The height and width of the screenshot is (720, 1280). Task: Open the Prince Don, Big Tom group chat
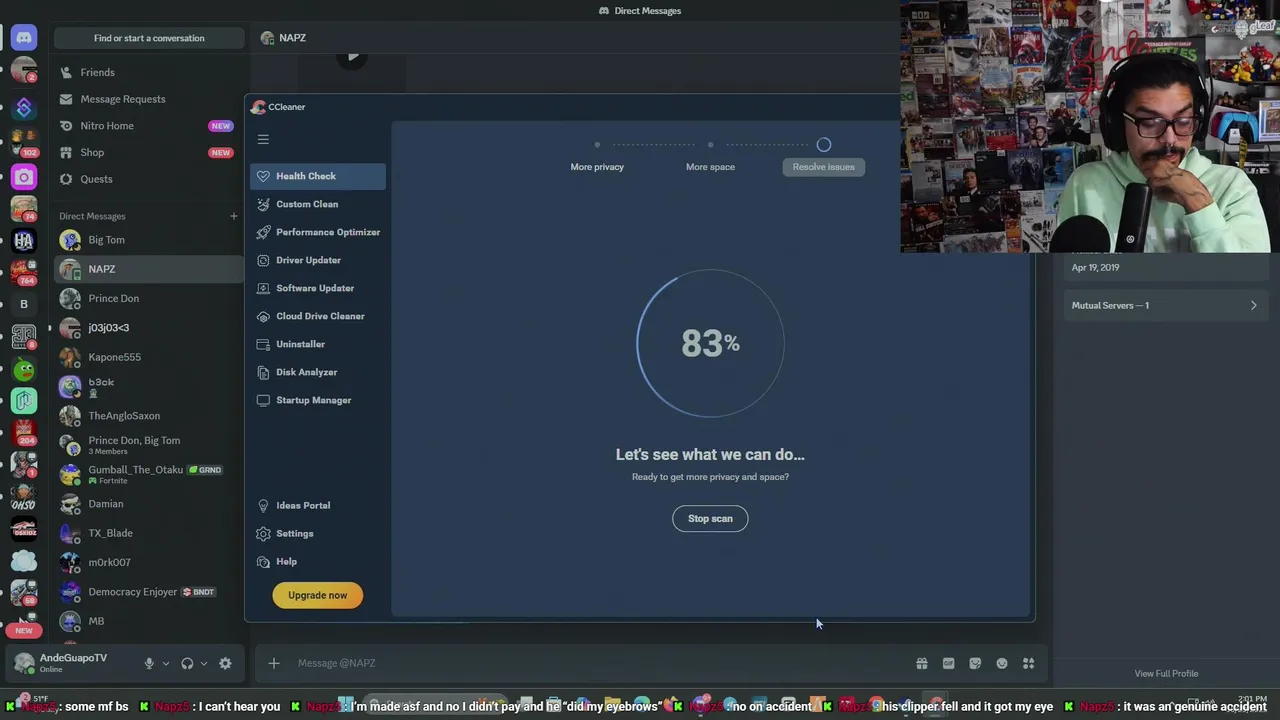tap(148, 445)
